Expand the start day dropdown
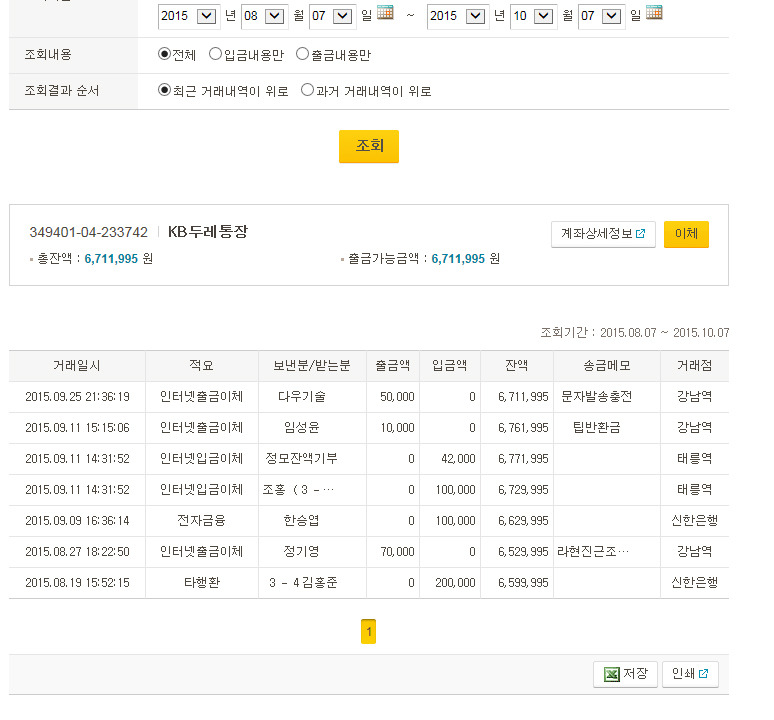 point(343,16)
